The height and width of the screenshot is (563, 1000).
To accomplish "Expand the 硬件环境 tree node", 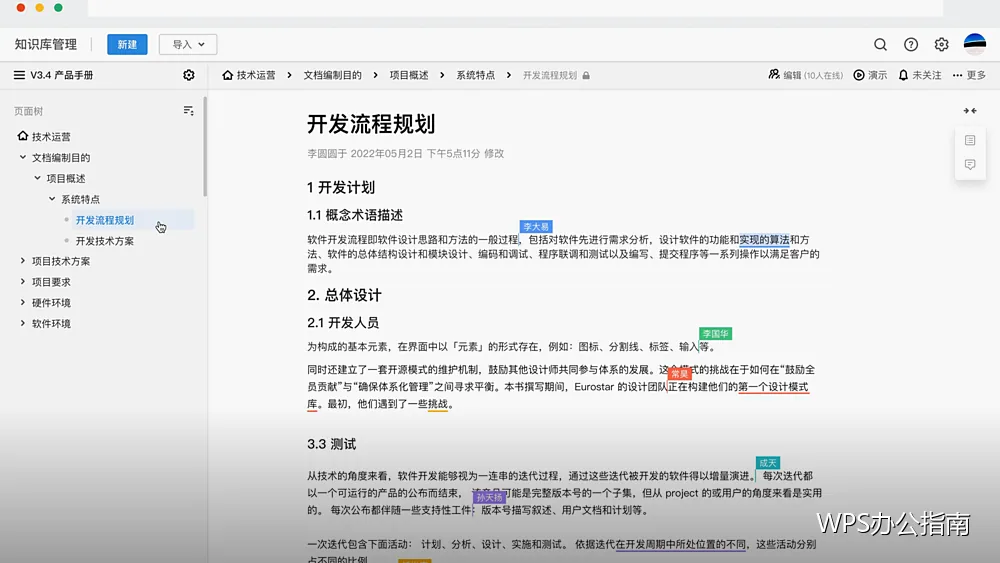I will coord(23,302).
